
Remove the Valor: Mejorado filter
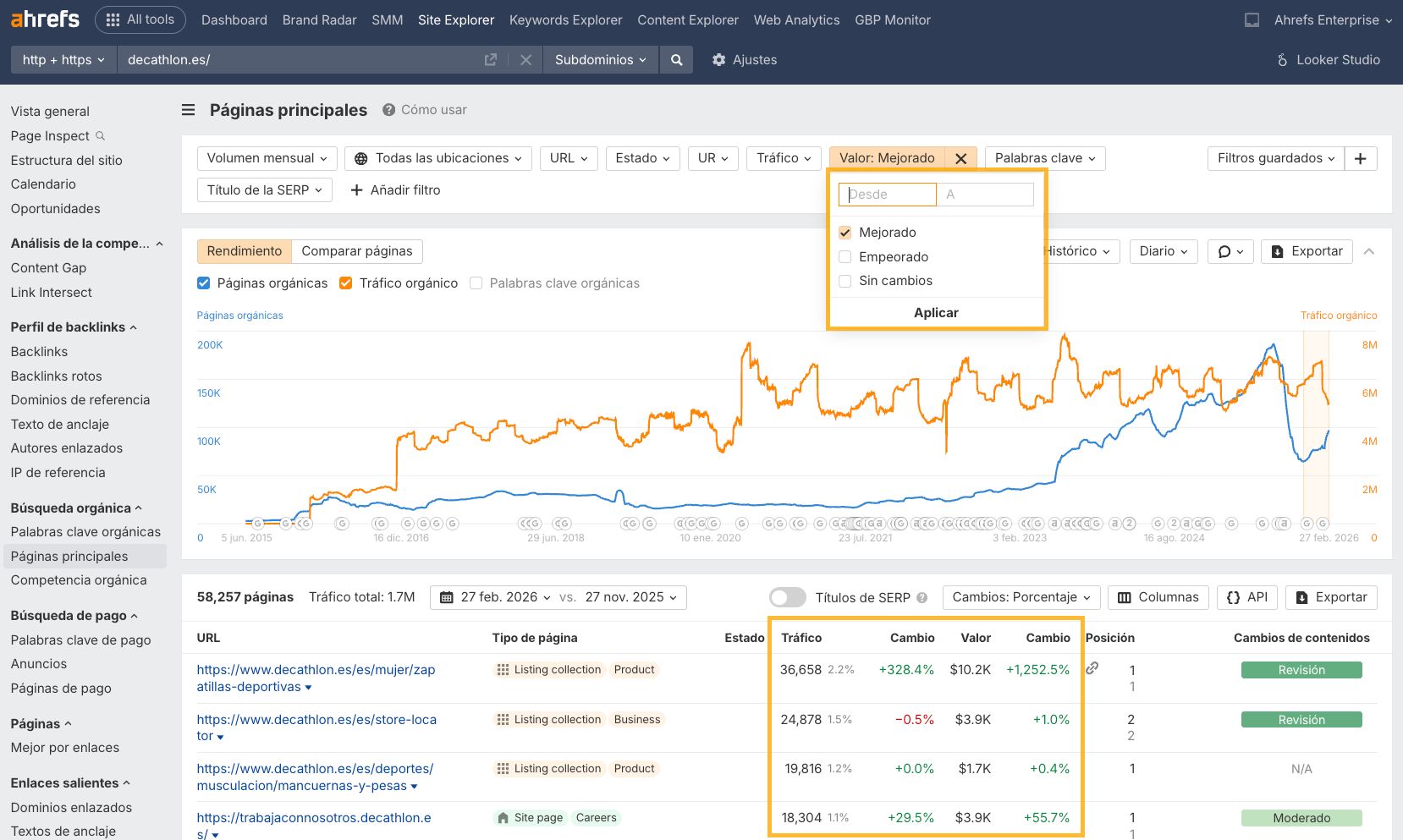(960, 158)
